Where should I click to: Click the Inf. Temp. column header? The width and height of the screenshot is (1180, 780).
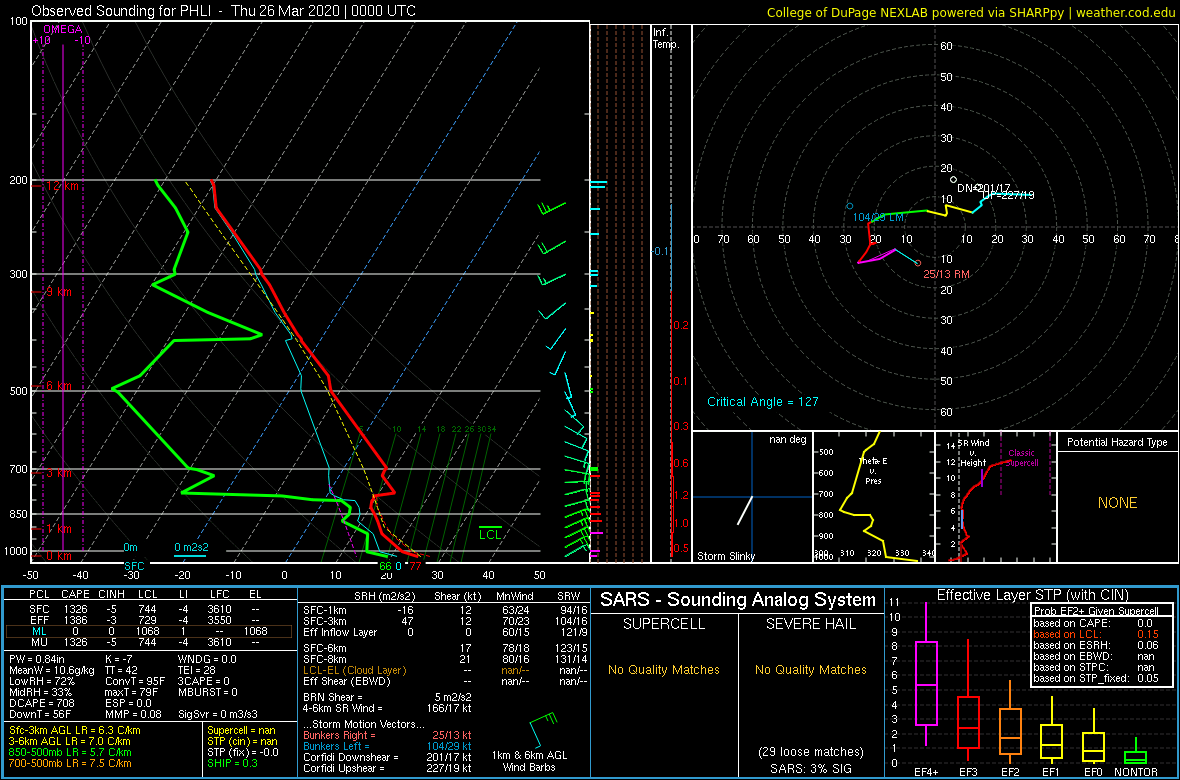point(666,38)
